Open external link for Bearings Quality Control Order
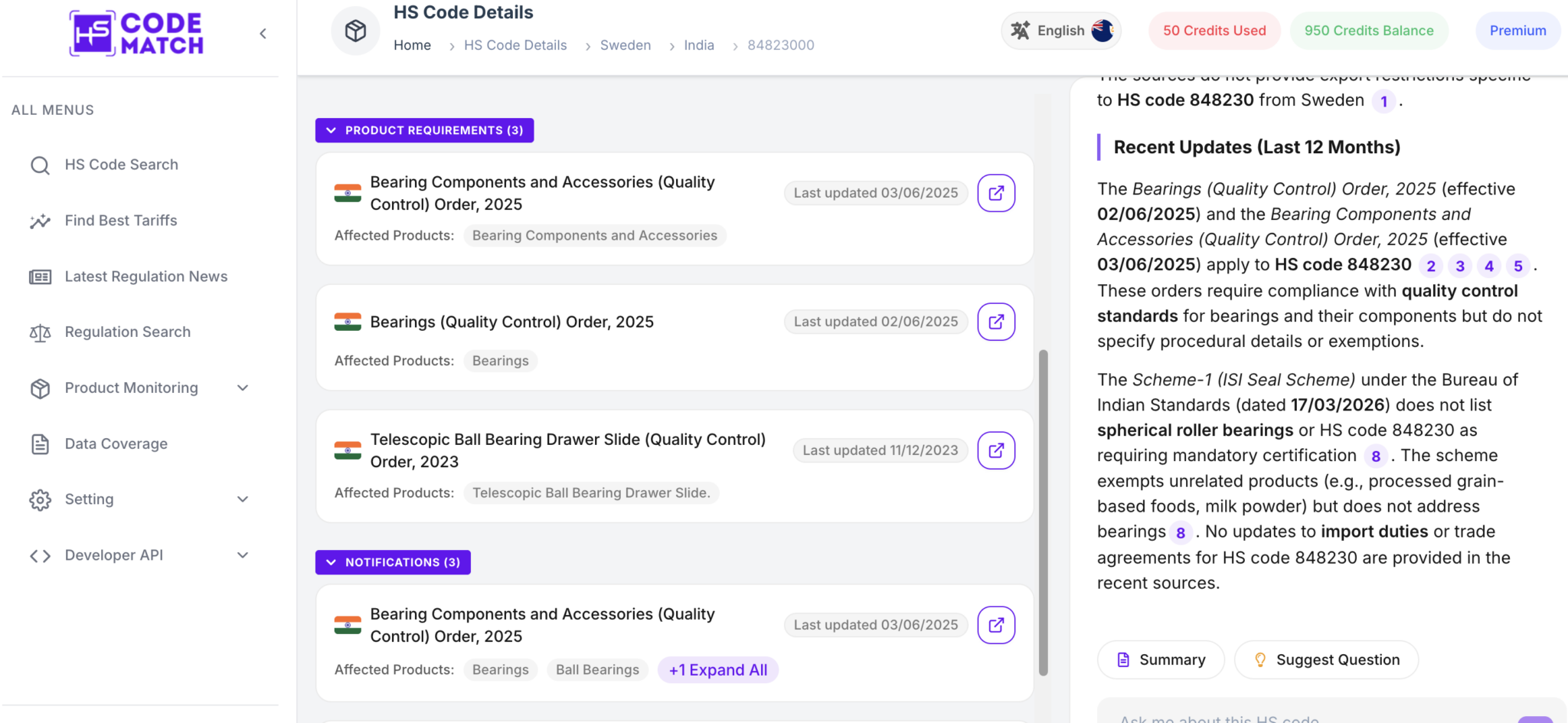Viewport: 1568px width, 723px height. pos(996,322)
